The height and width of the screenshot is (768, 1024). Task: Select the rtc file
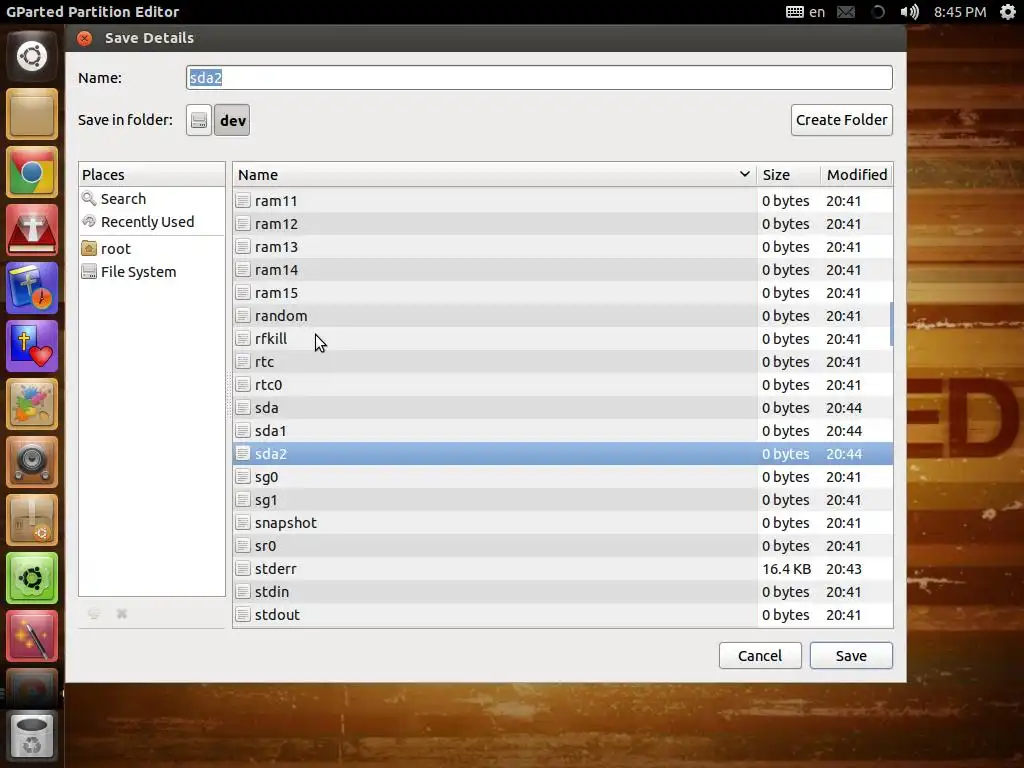(562, 362)
